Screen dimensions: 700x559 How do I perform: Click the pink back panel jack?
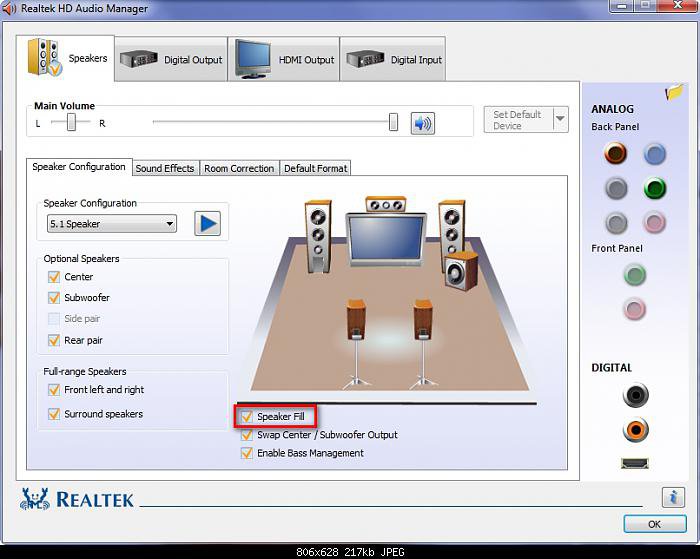[x=654, y=222]
